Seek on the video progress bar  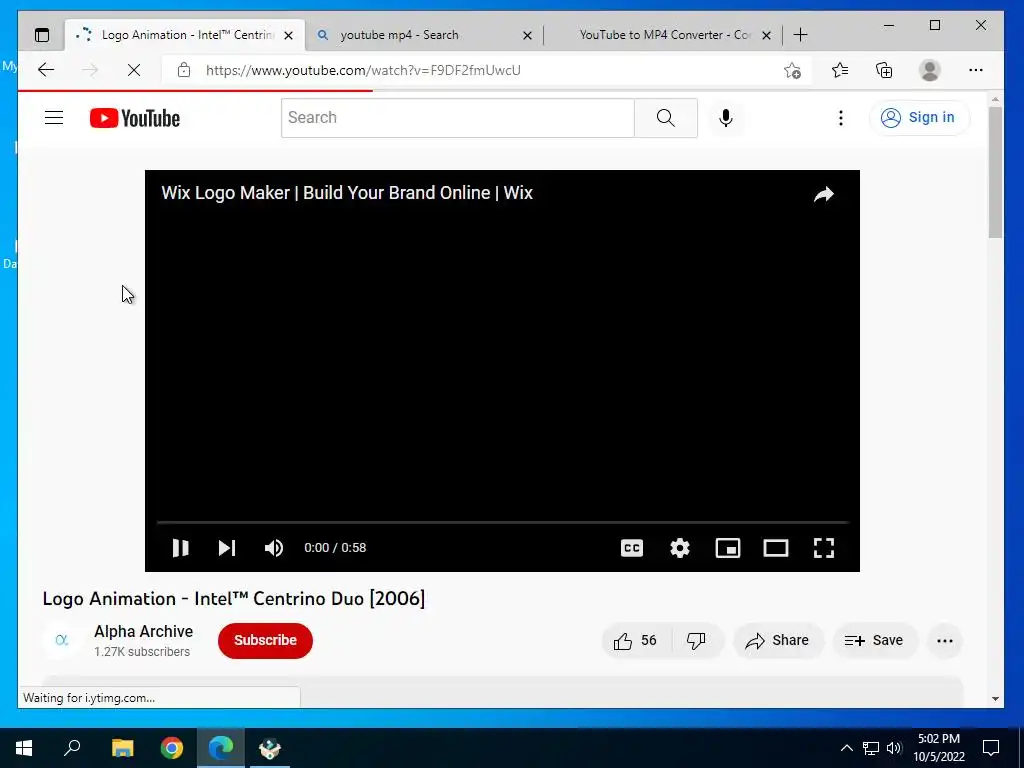coord(502,522)
